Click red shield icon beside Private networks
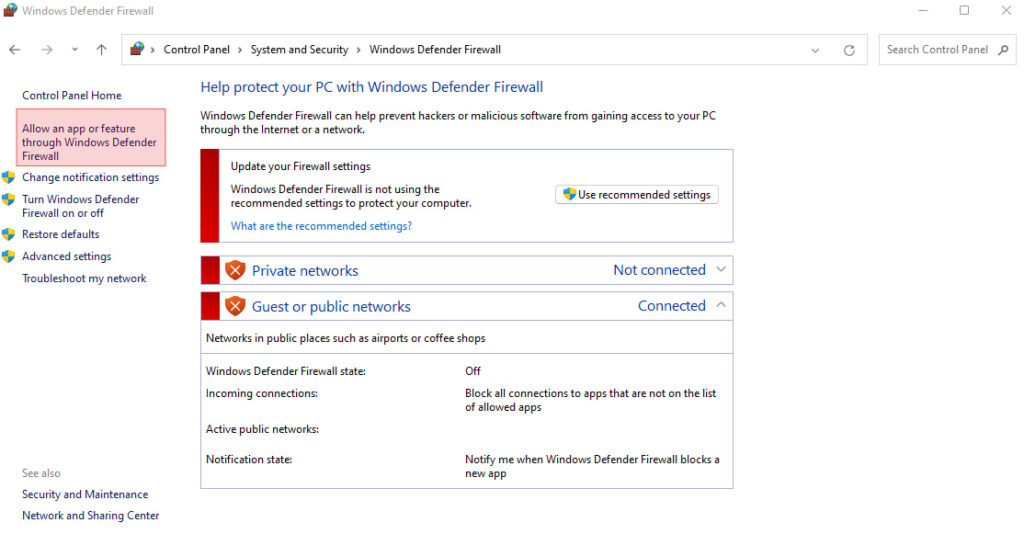This screenshot has height=534, width=1024. click(x=235, y=270)
